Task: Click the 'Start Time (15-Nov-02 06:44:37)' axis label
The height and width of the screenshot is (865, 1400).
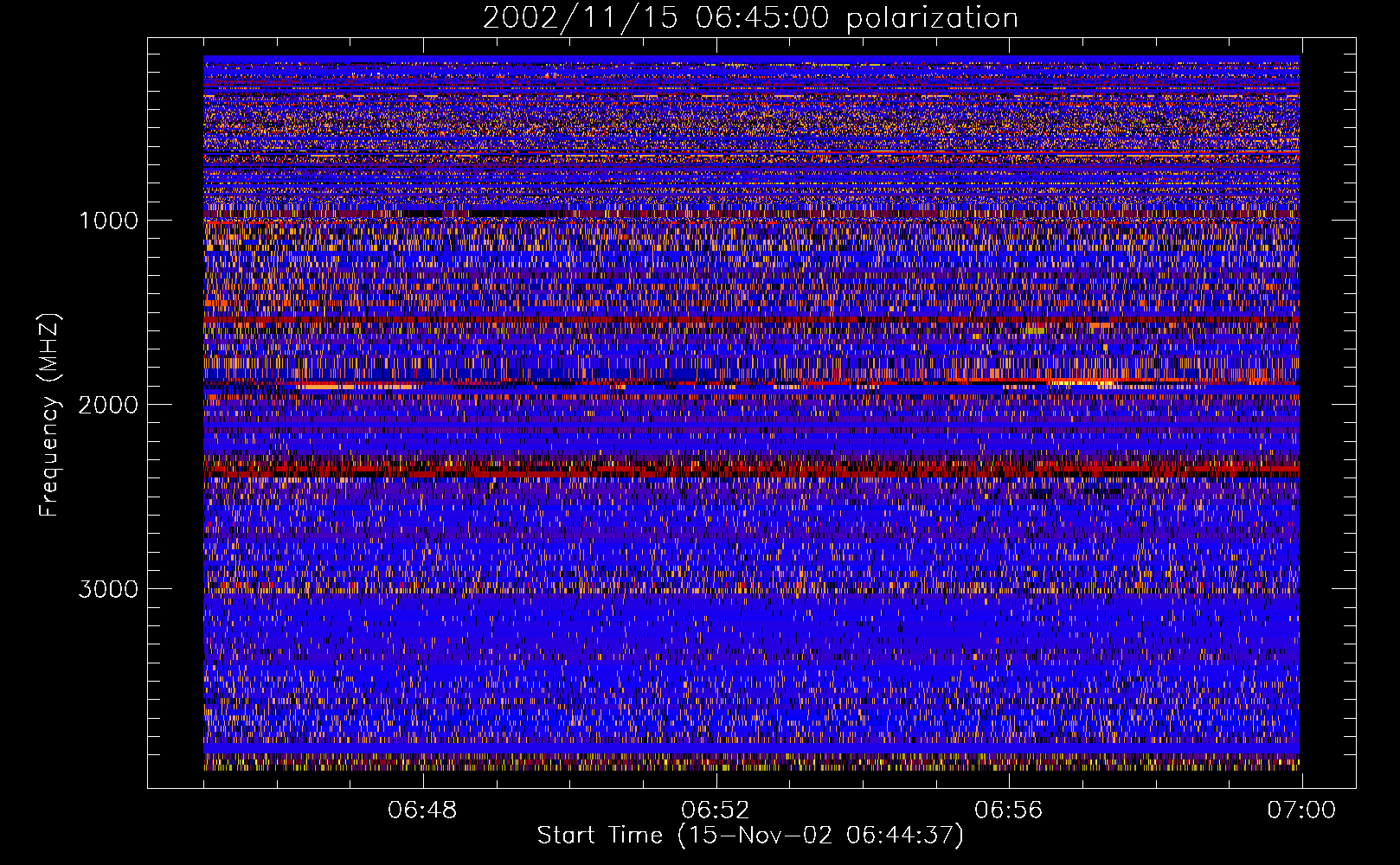Action: pos(750,836)
